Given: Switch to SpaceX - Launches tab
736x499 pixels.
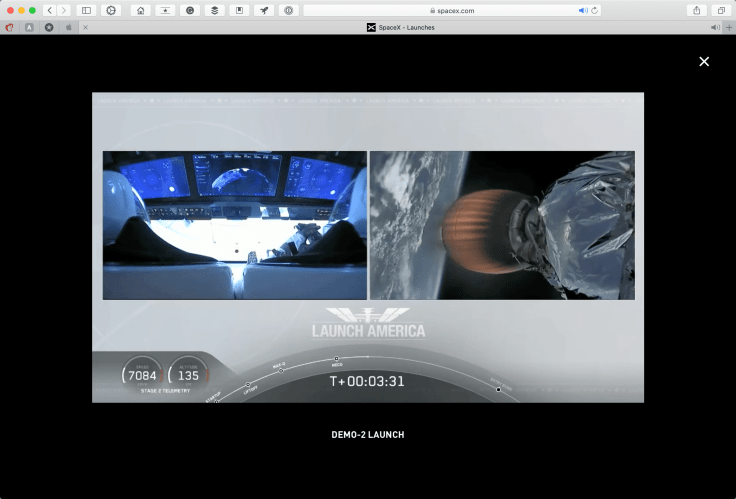Looking at the screenshot, I should [x=400, y=28].
